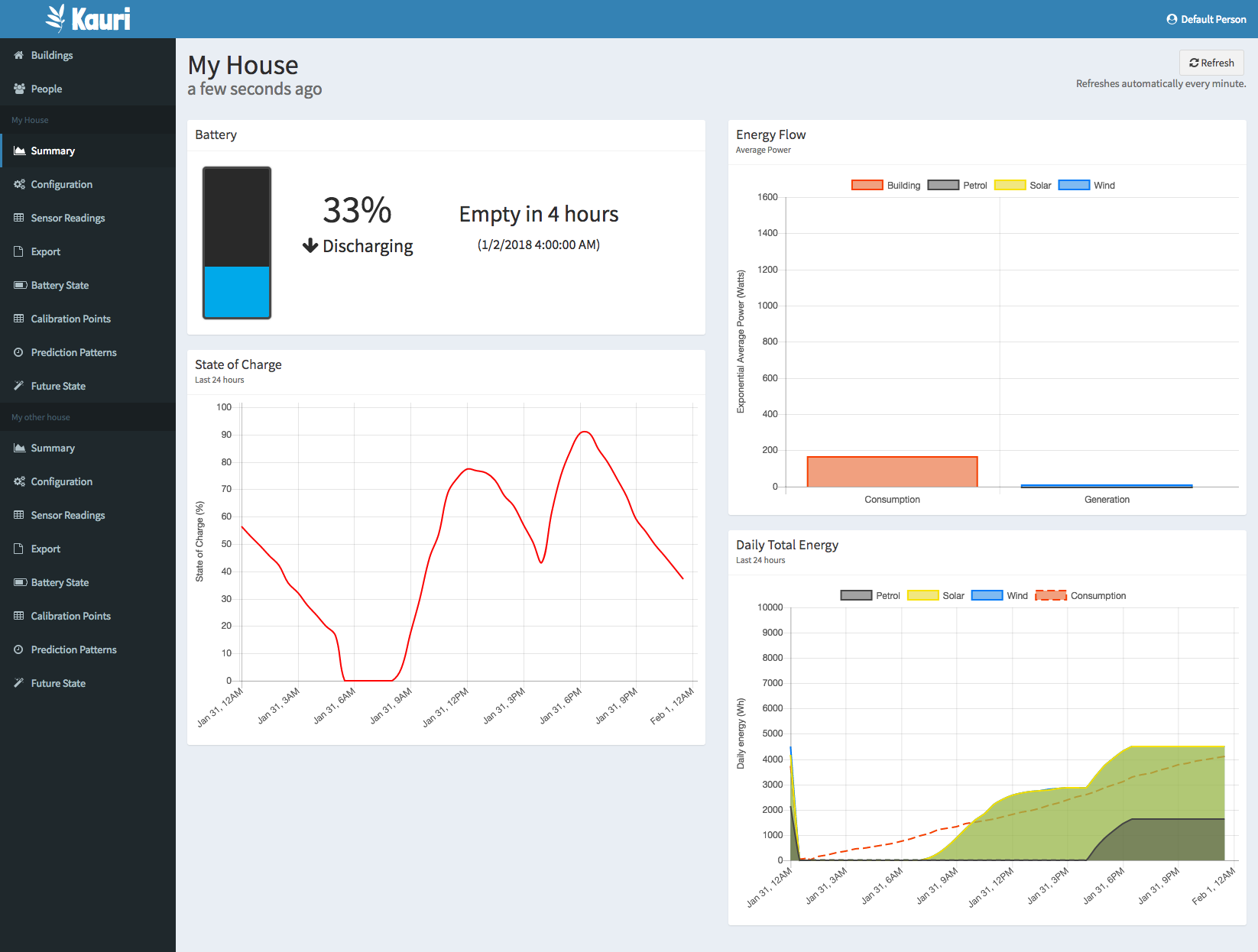Click My House Prediction Patterns clock icon
Image resolution: width=1258 pixels, height=952 pixels.
tap(19, 352)
